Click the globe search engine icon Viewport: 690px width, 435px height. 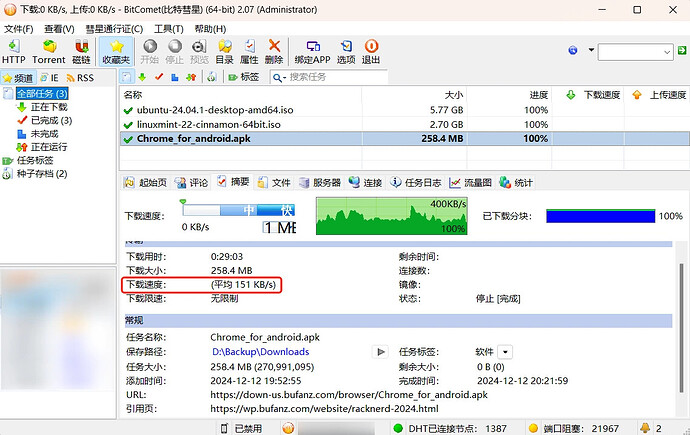573,50
